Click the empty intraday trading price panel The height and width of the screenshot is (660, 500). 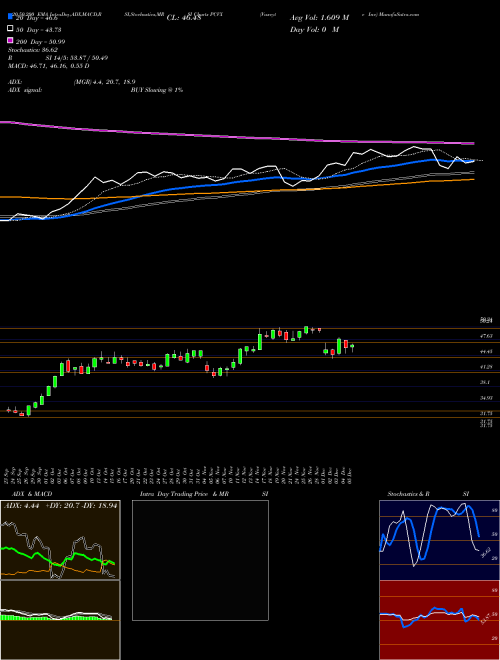(x=200, y=560)
